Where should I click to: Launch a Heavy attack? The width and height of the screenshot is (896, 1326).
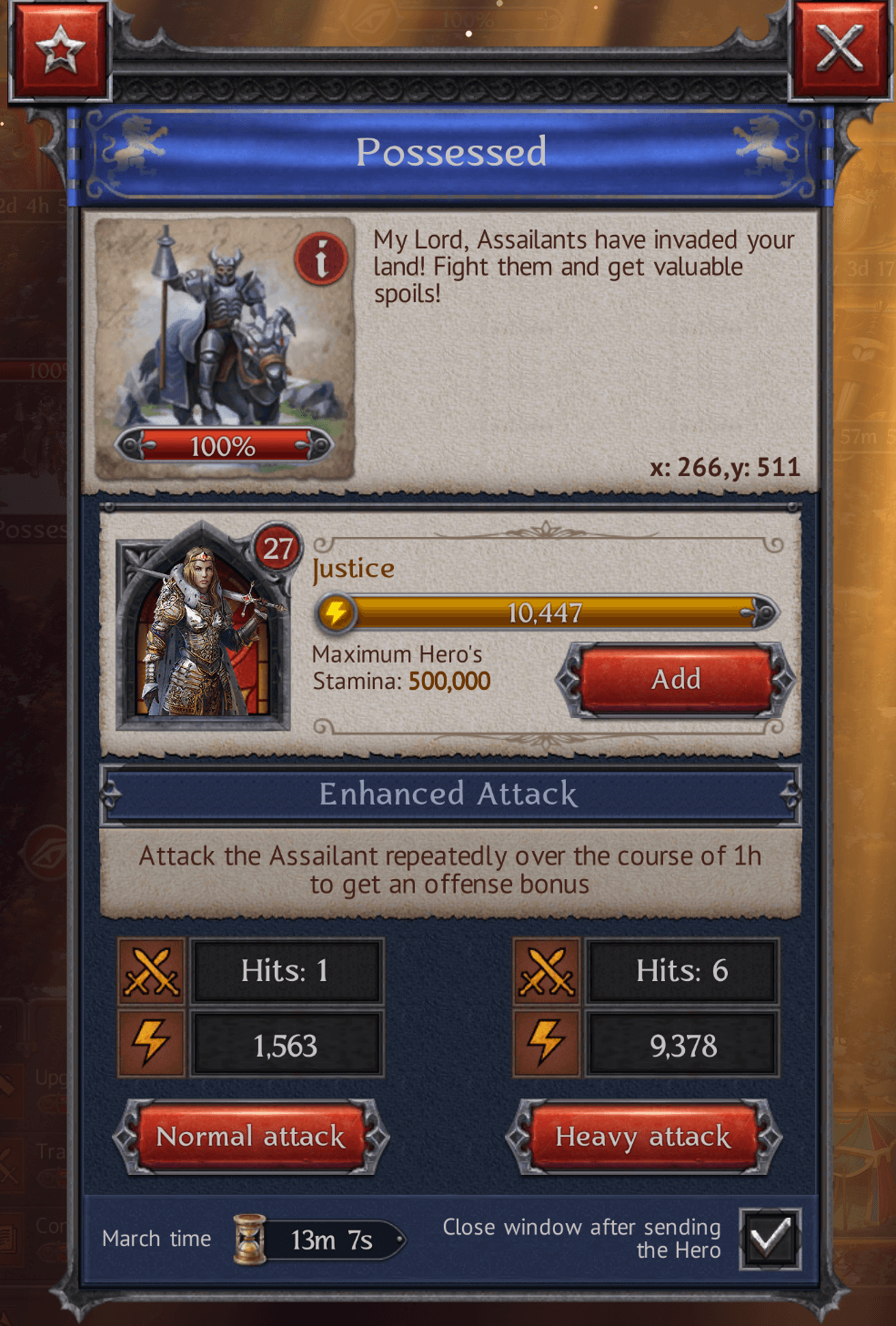click(x=644, y=1137)
